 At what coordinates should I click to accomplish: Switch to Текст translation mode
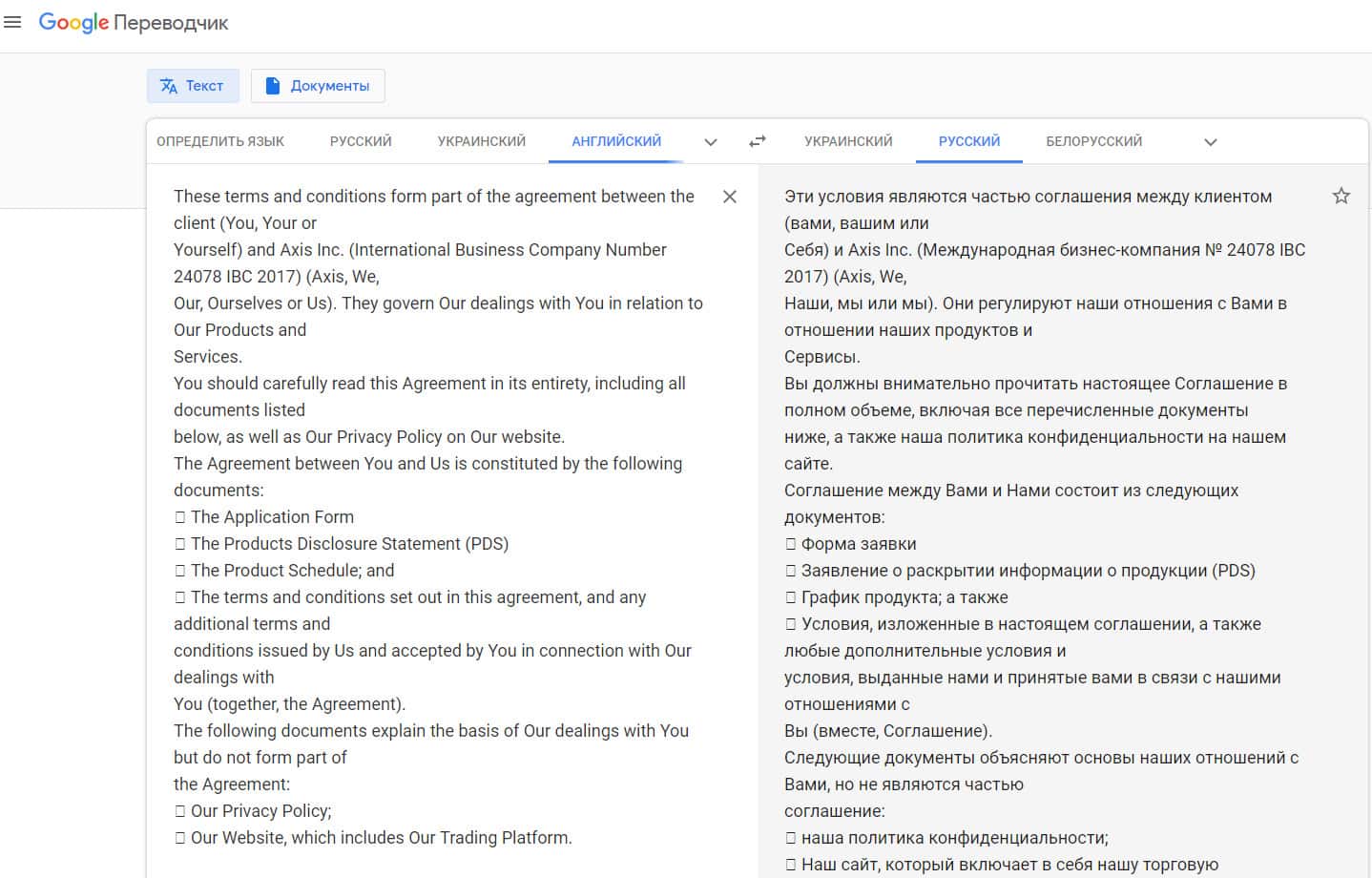(193, 86)
